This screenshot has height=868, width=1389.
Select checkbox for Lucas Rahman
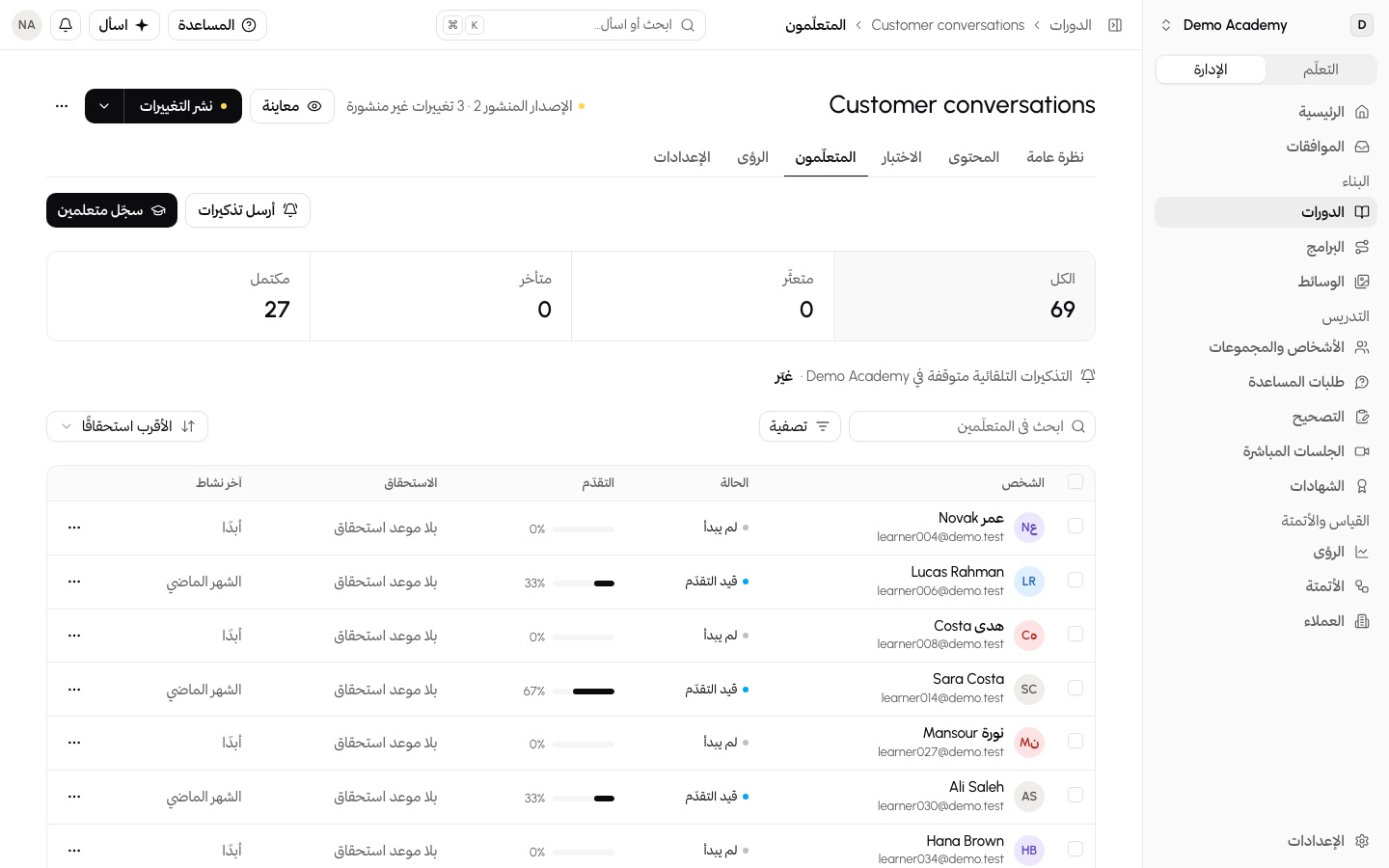tap(1076, 580)
